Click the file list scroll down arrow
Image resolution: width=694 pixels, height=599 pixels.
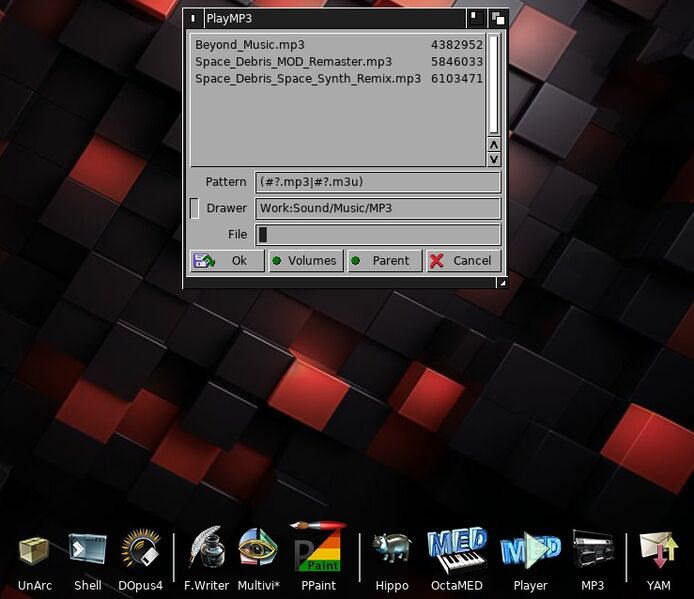tap(493, 159)
